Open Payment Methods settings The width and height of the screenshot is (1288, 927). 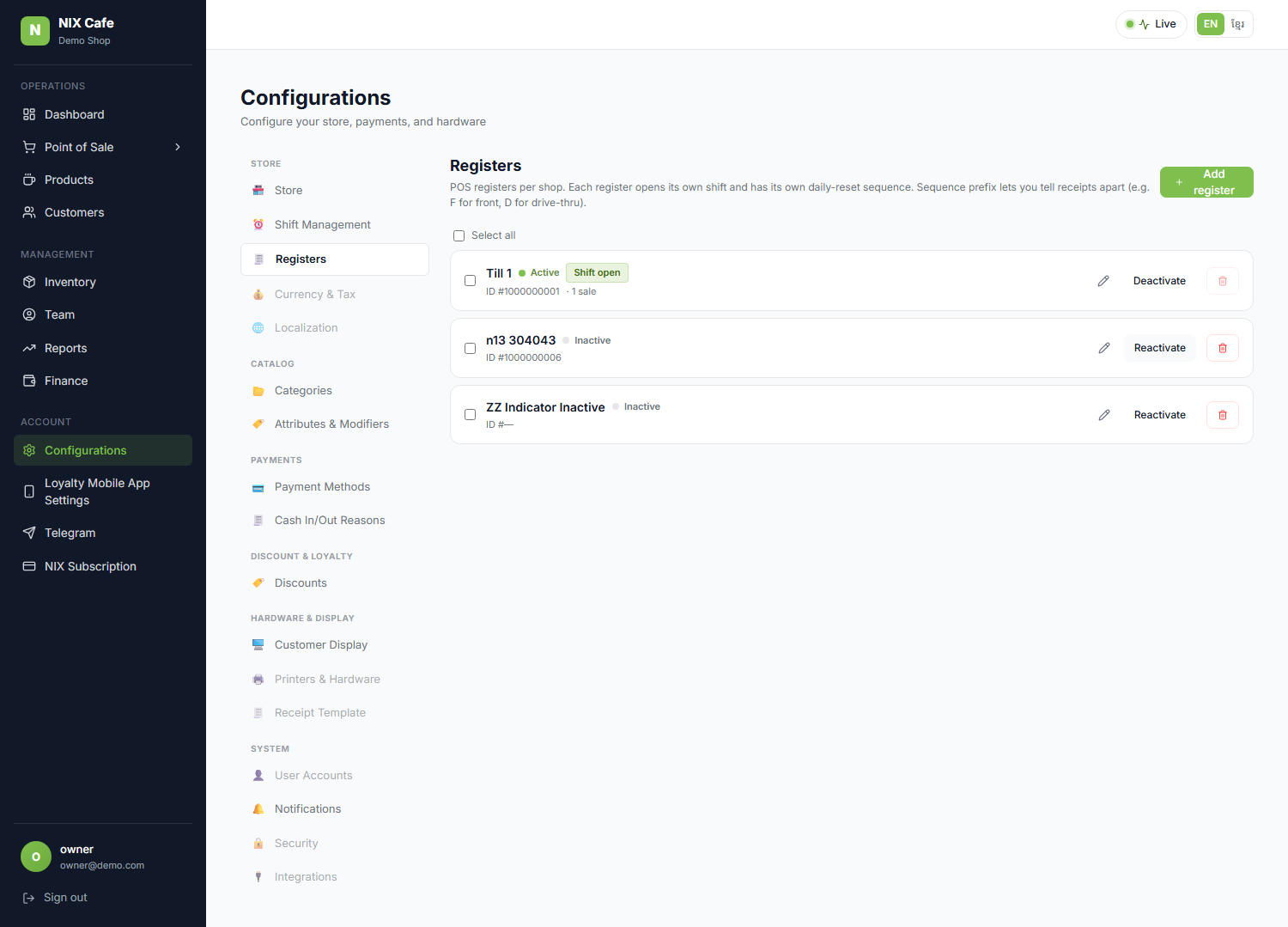[335, 487]
